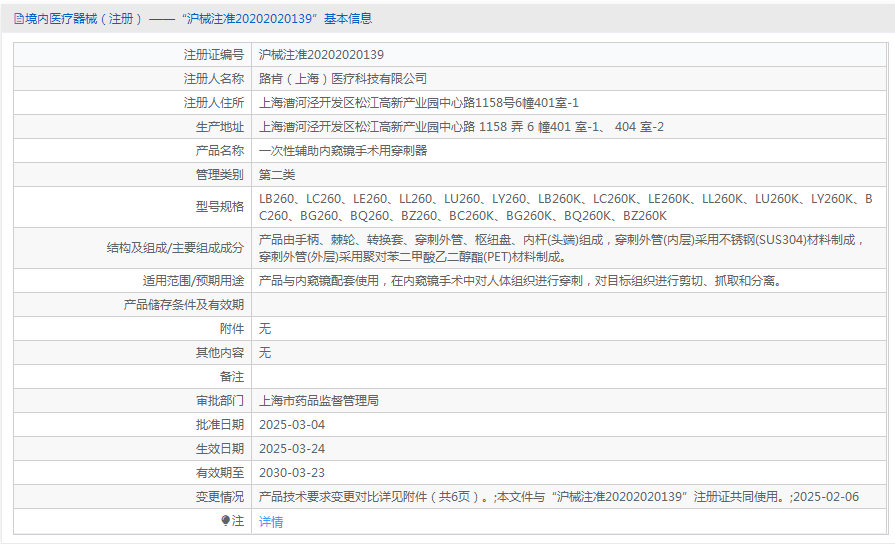Select registration number 沪械注准20202020139 value
895x544 pixels.
tap(321, 55)
